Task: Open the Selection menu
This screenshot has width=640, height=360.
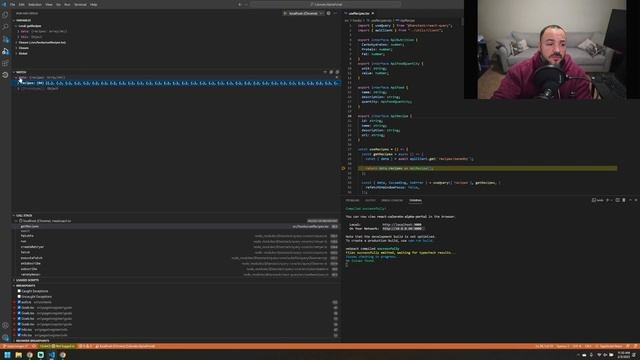Action: [x=35, y=4]
